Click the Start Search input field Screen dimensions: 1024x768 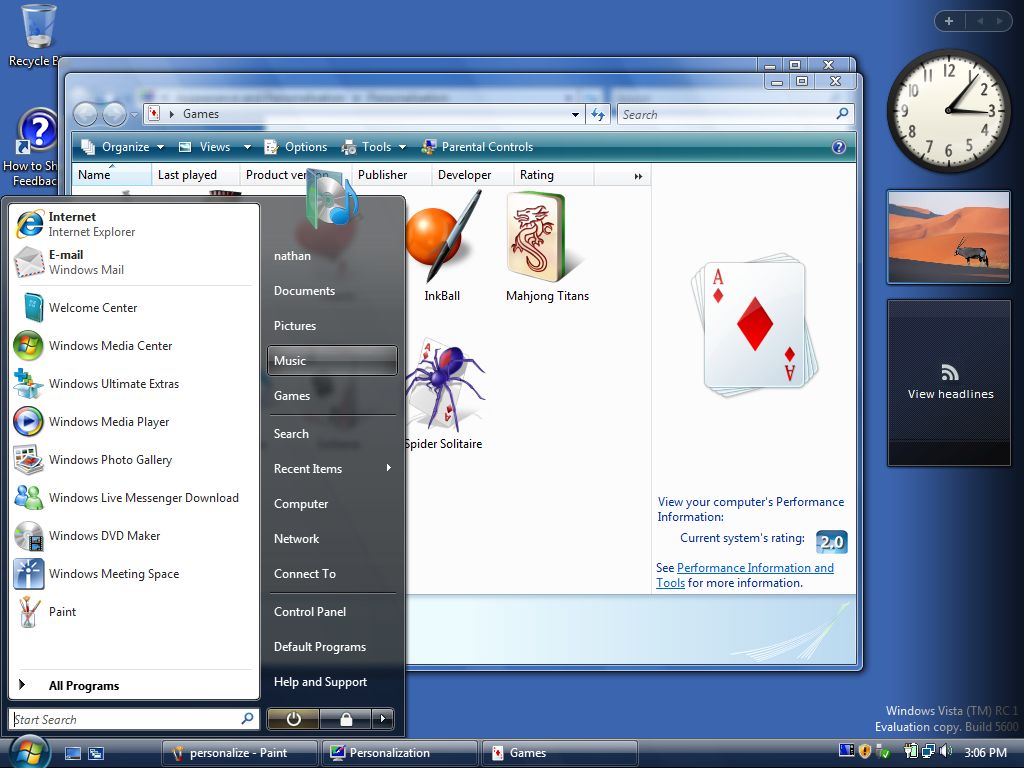click(134, 719)
